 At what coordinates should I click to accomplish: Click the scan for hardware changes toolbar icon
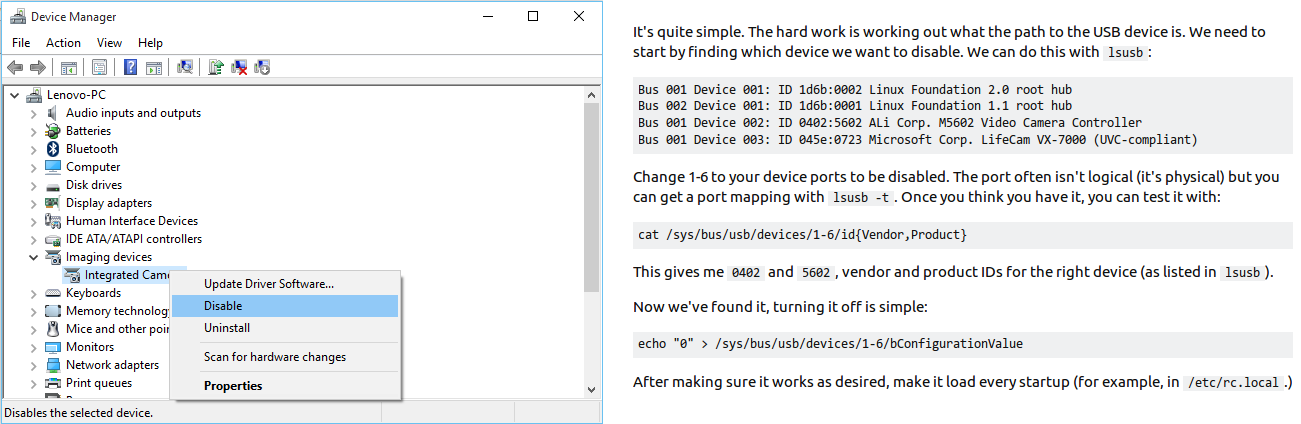pyautogui.click(x=185, y=68)
